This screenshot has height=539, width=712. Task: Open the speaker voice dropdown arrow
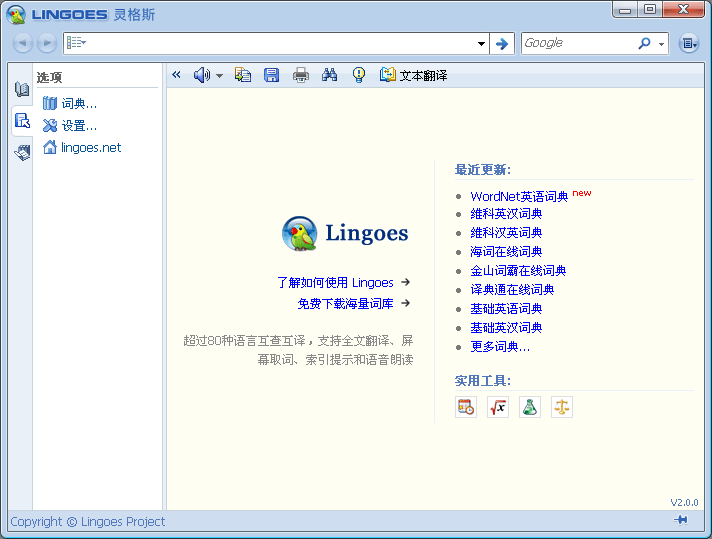click(x=219, y=76)
